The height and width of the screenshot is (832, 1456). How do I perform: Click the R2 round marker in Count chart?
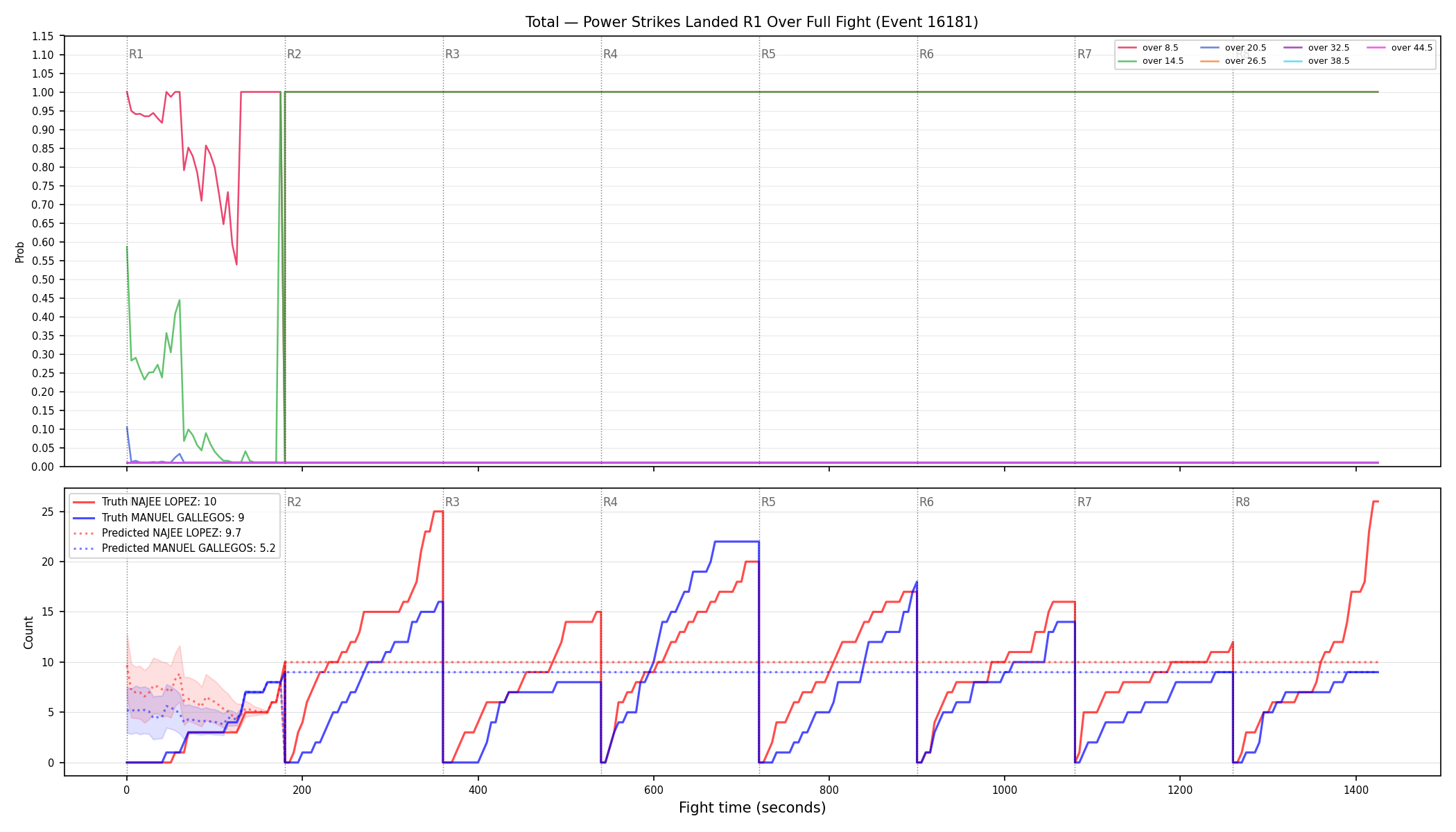coord(294,502)
